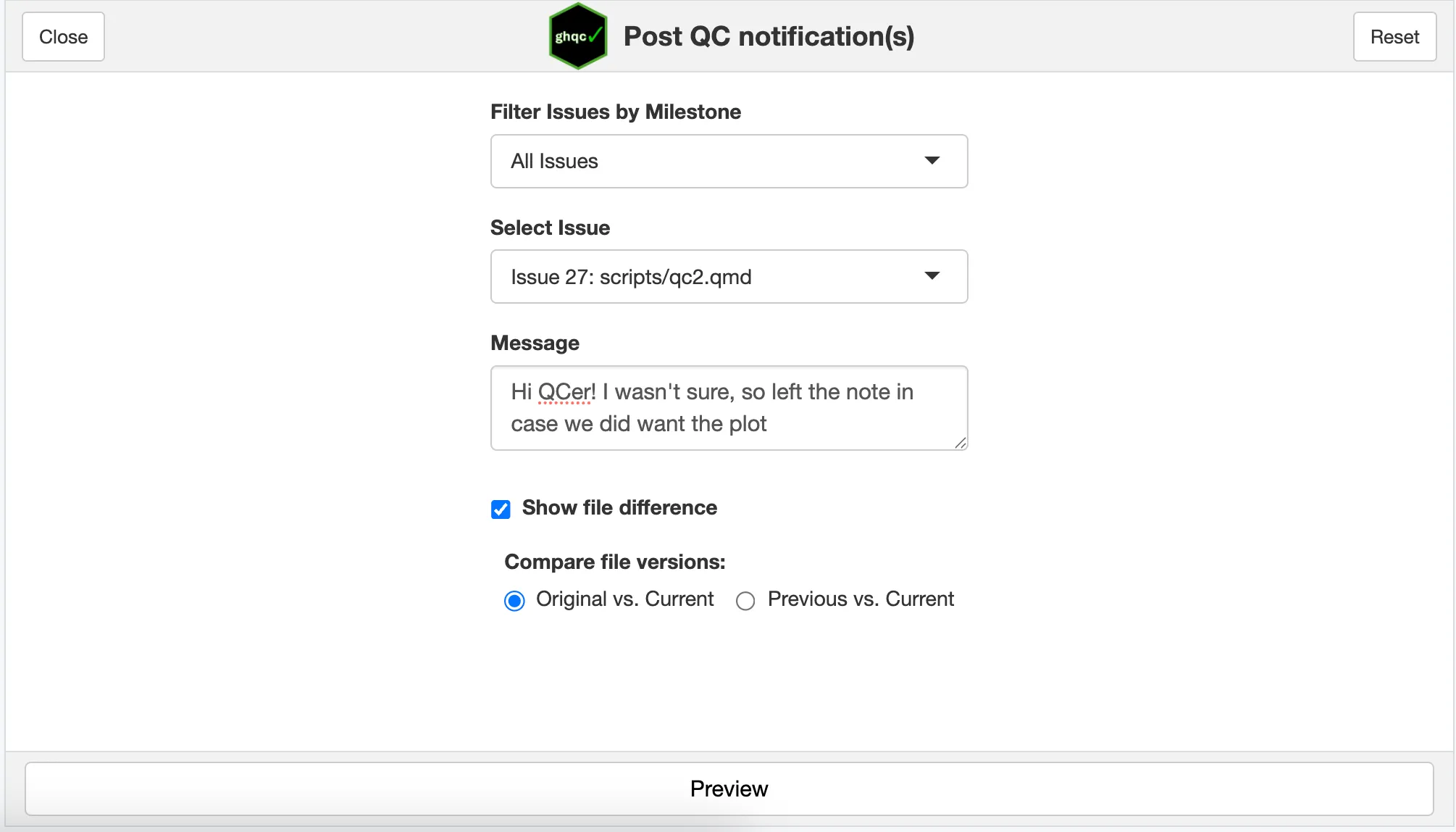The image size is (1456, 832).
Task: Click the "Show file difference" label text
Action: 619,507
